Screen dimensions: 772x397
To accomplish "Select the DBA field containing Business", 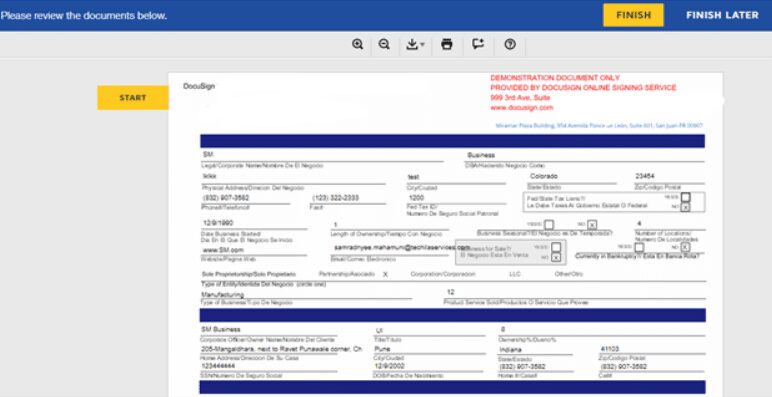I will 585,155.
